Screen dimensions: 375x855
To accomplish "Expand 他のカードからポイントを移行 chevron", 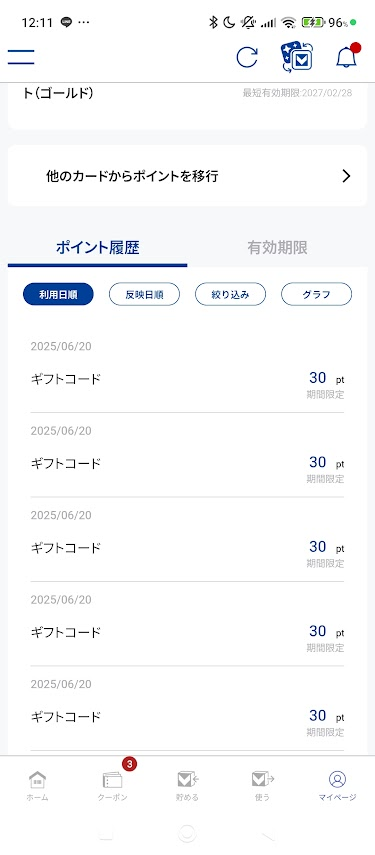I will (346, 176).
